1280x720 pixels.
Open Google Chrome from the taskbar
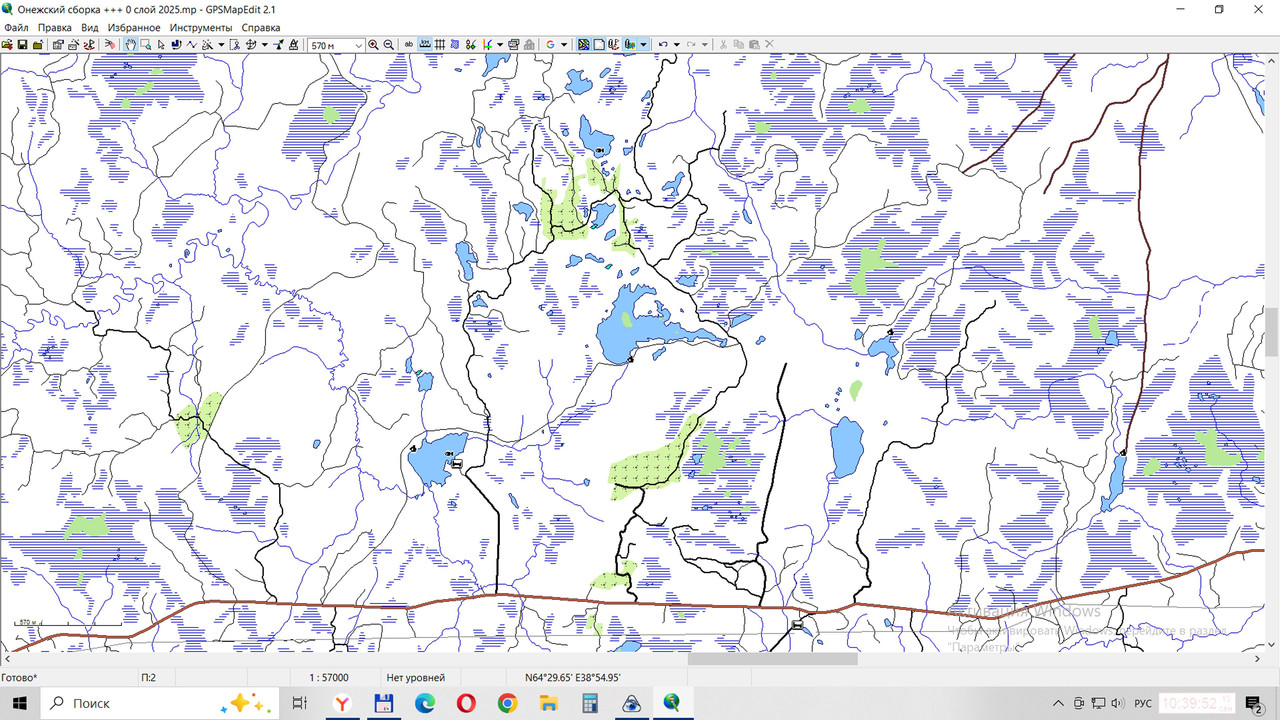pyautogui.click(x=507, y=703)
